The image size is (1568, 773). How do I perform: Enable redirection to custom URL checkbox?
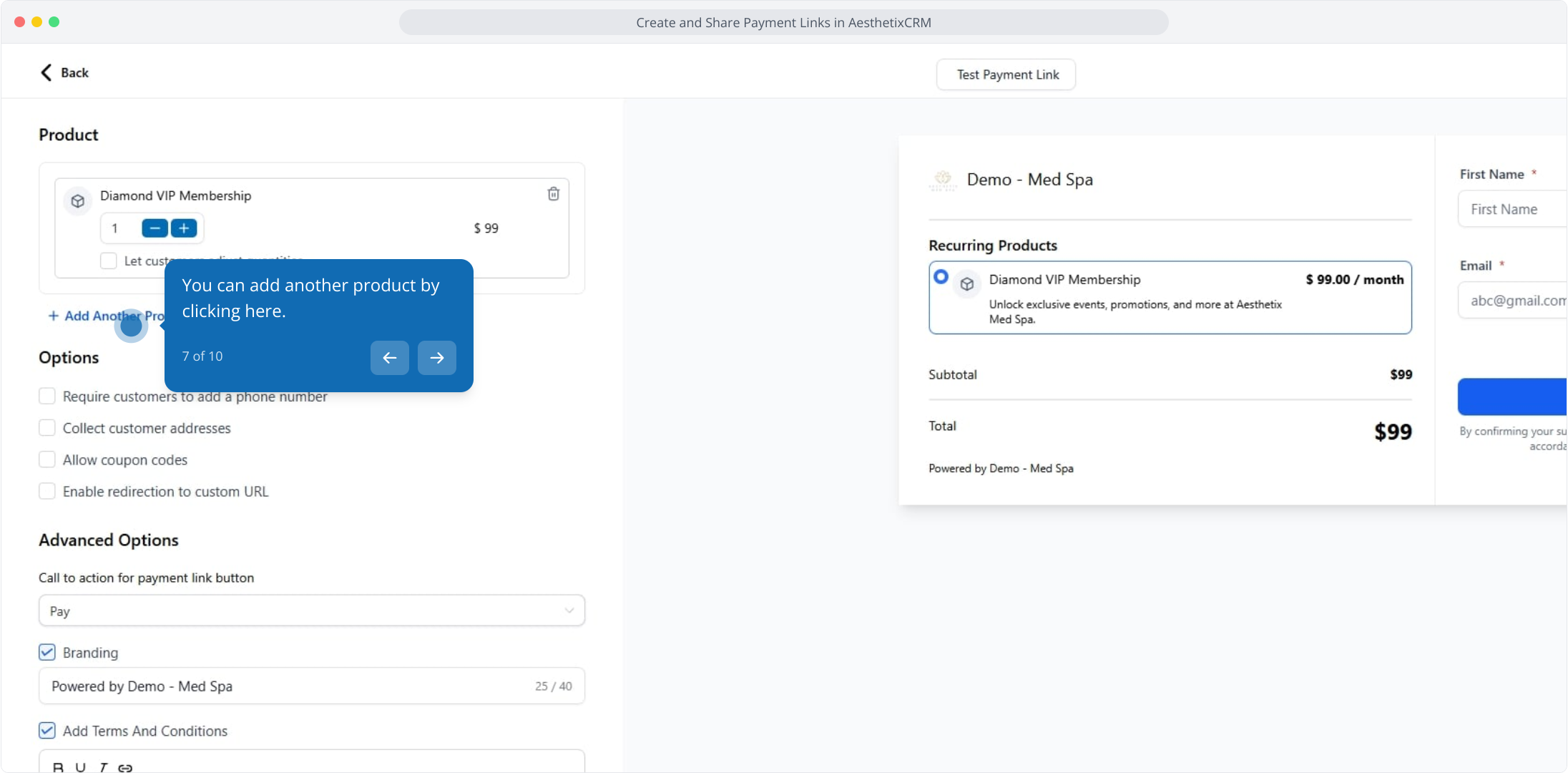47,491
